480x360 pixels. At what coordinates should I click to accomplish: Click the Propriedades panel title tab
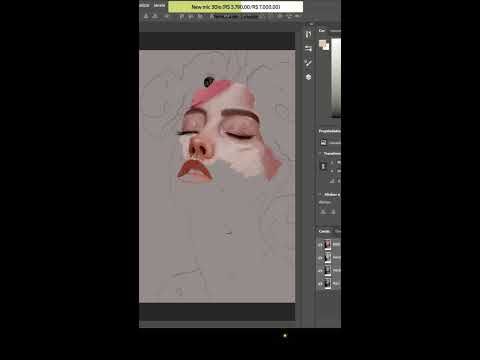click(x=329, y=131)
